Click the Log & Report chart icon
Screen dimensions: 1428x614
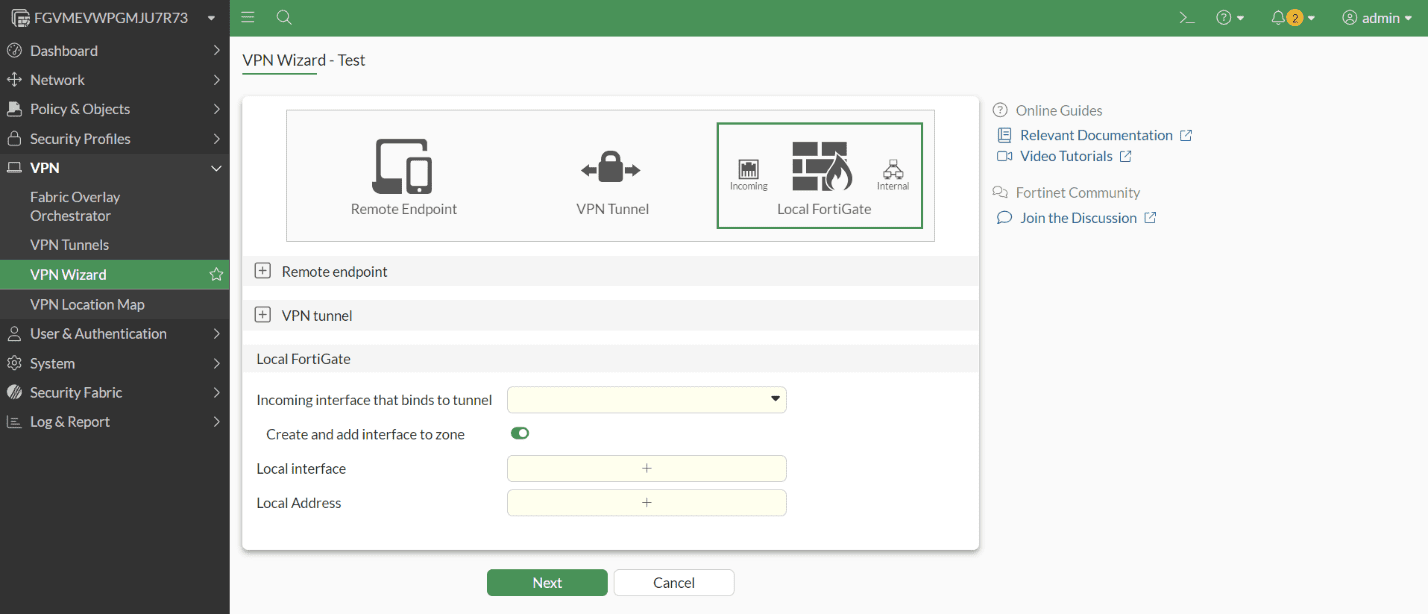14,422
